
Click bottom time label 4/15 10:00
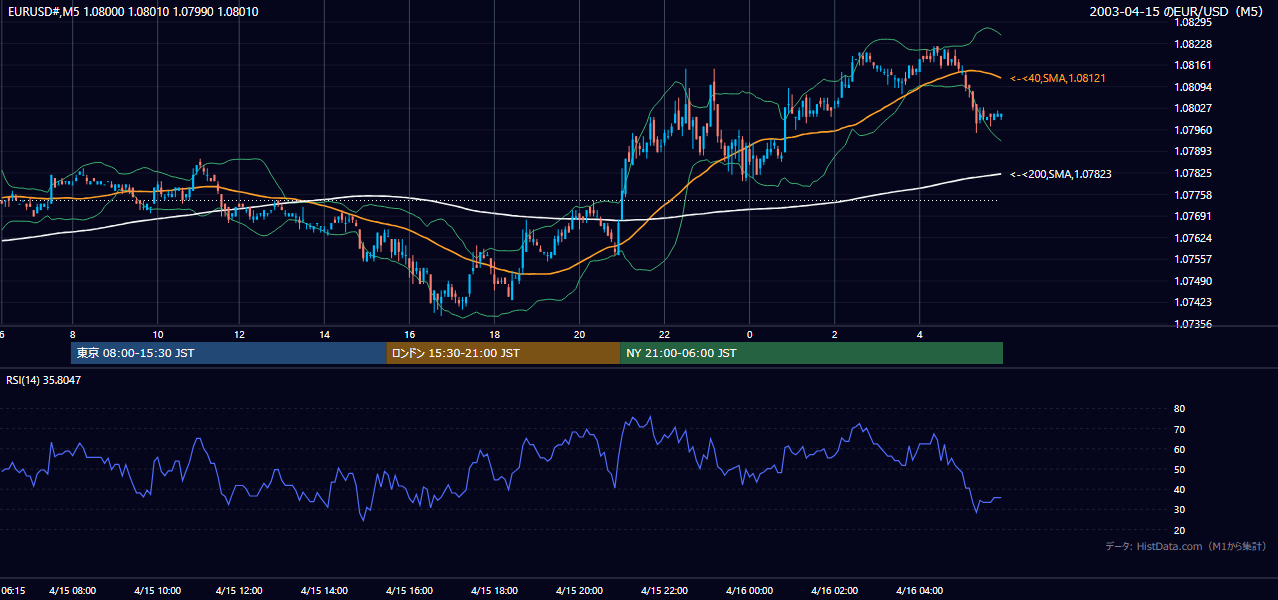[x=159, y=591]
